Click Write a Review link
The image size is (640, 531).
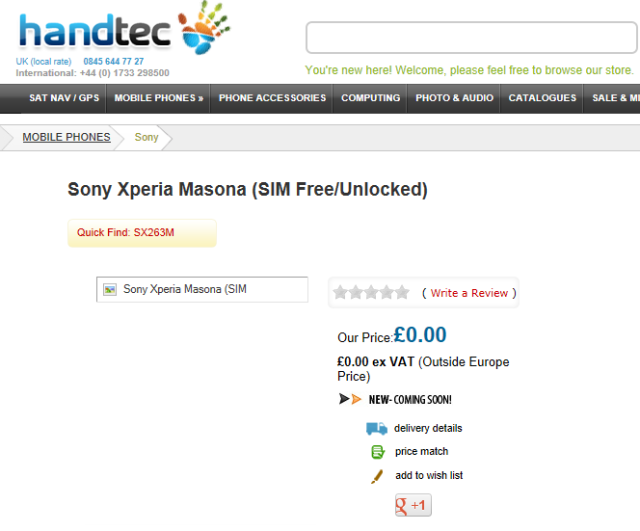tap(469, 293)
